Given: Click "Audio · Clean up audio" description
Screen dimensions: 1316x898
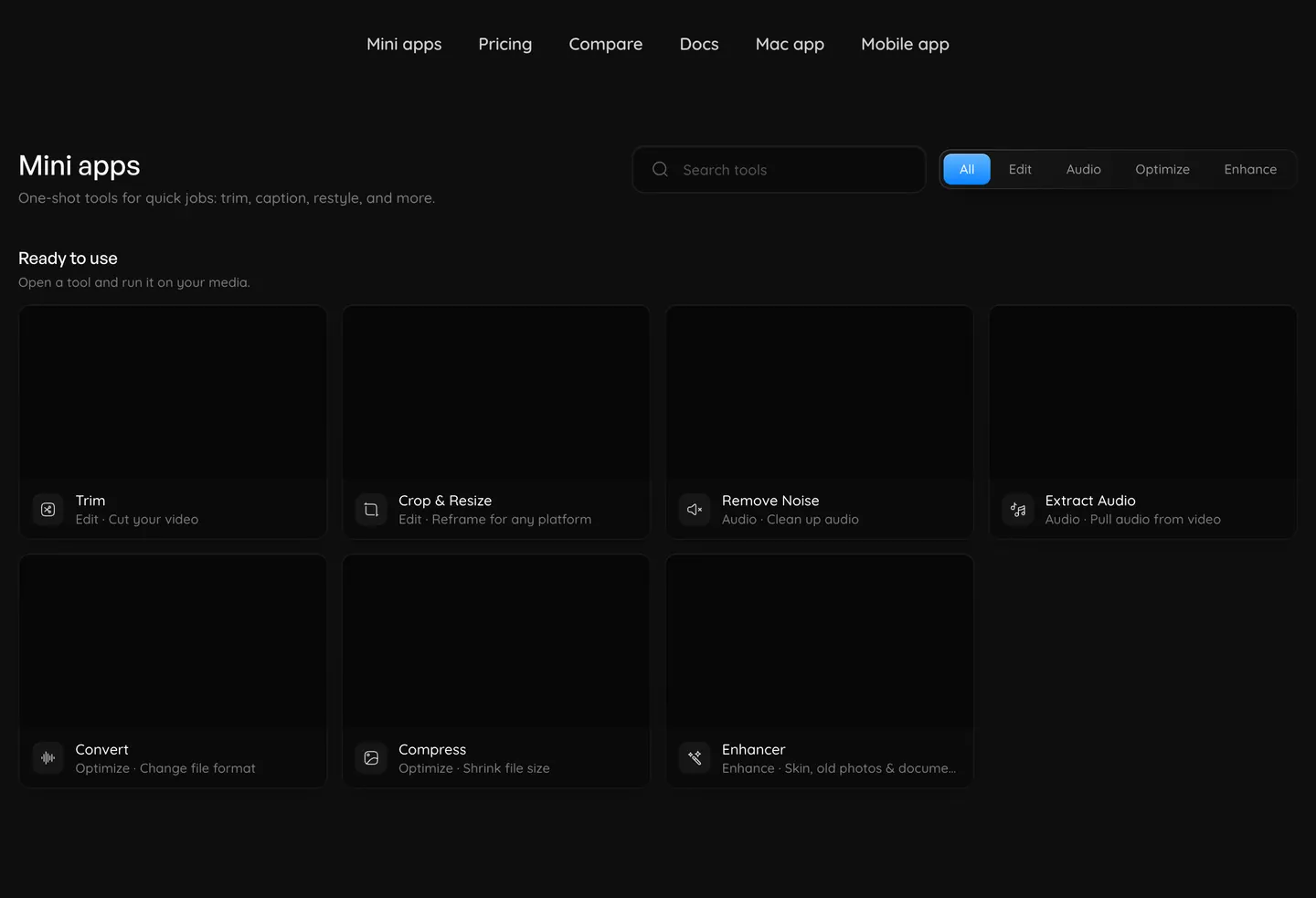Looking at the screenshot, I should (x=791, y=520).
